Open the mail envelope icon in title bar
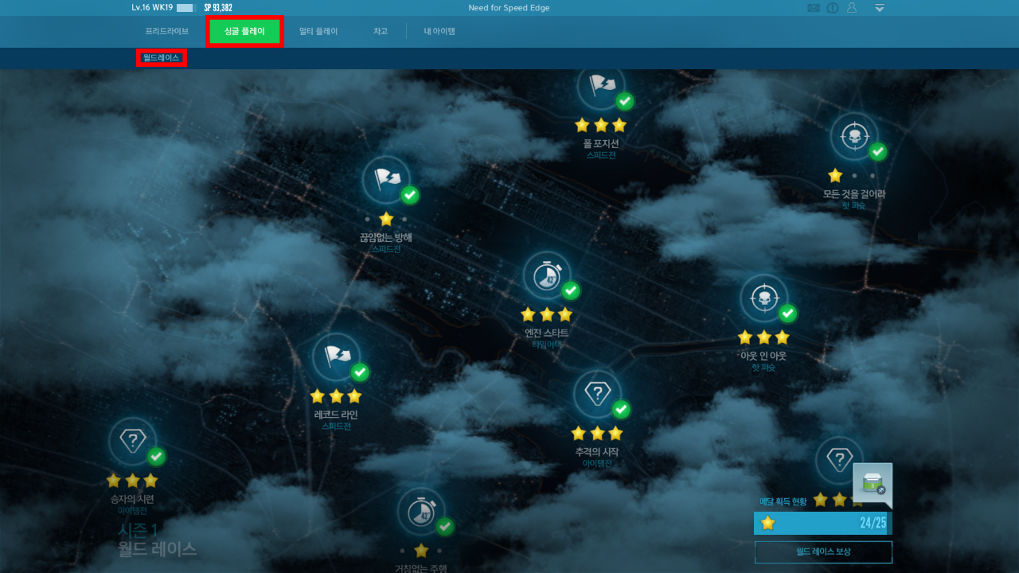 [814, 8]
